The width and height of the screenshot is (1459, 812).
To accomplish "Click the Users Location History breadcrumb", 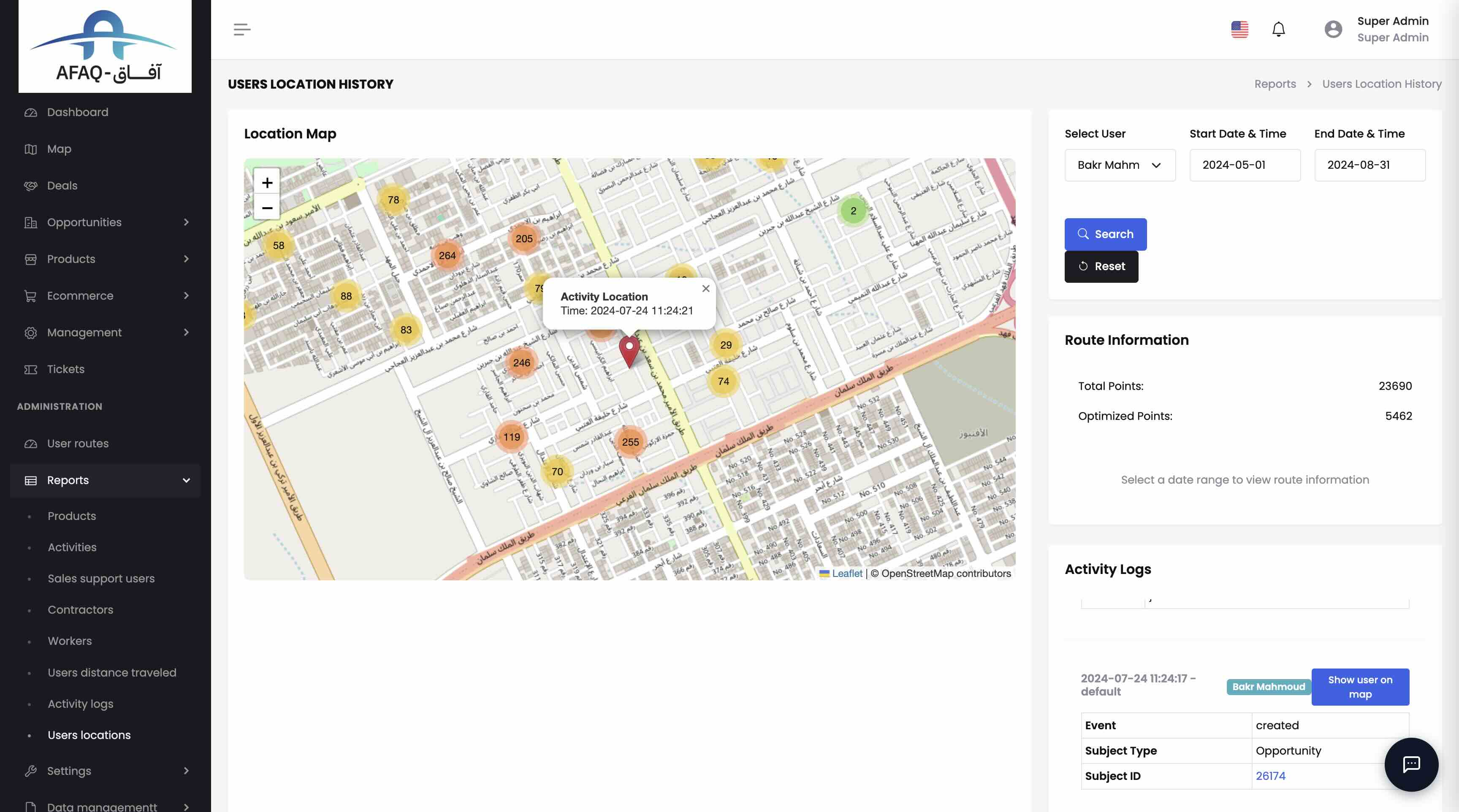I will click(1381, 84).
